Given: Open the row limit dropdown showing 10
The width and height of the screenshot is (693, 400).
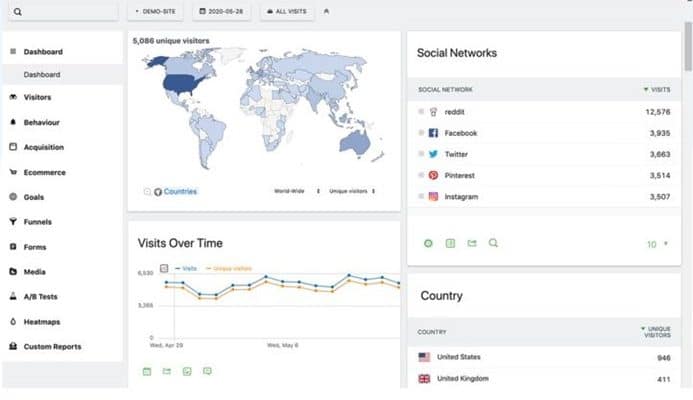Looking at the screenshot, I should pyautogui.click(x=657, y=243).
